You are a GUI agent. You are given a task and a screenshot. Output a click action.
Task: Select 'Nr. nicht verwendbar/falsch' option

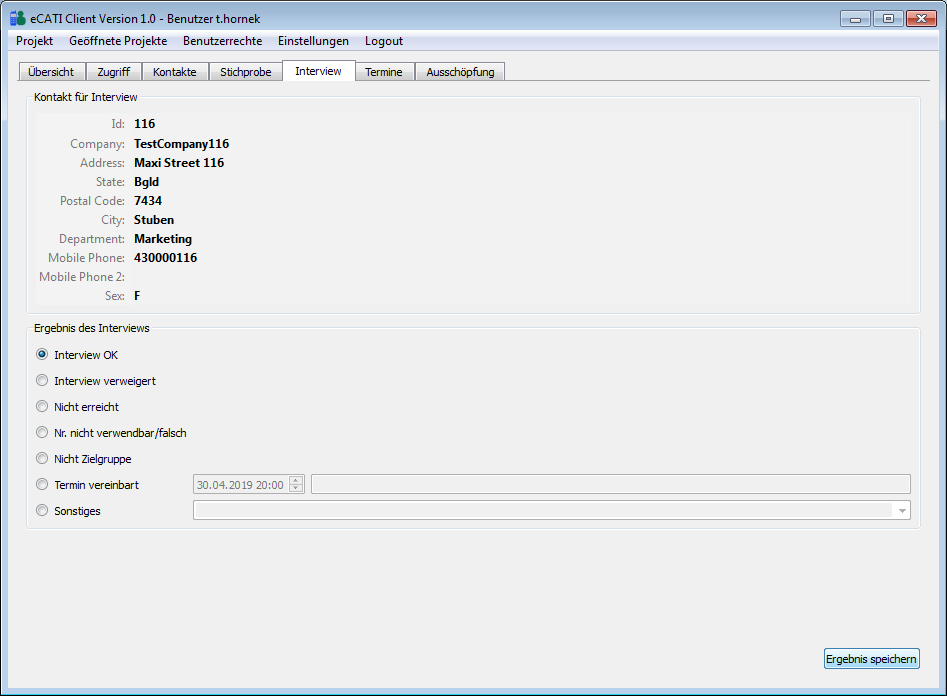tap(42, 433)
